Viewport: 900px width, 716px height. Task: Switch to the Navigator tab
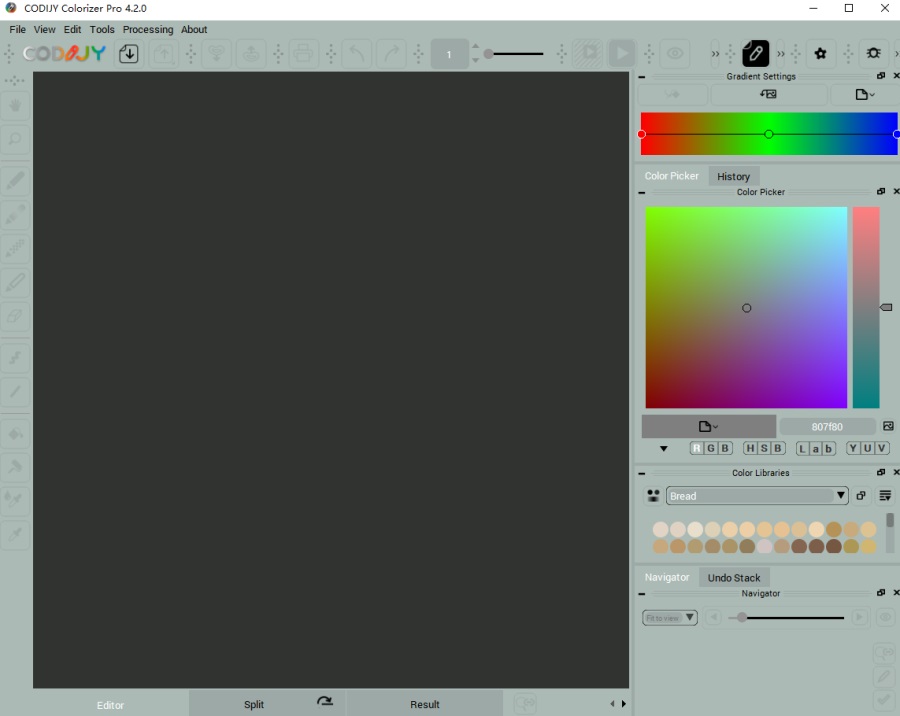tap(667, 577)
